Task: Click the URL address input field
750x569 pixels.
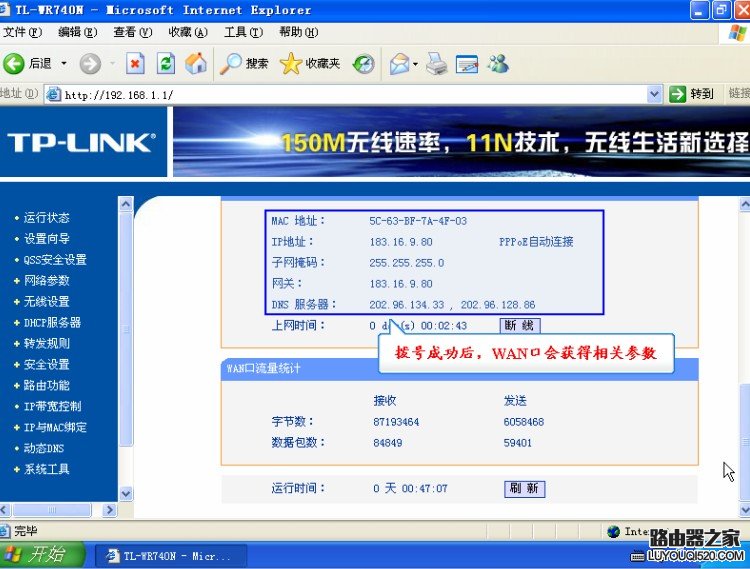Action: (353, 94)
